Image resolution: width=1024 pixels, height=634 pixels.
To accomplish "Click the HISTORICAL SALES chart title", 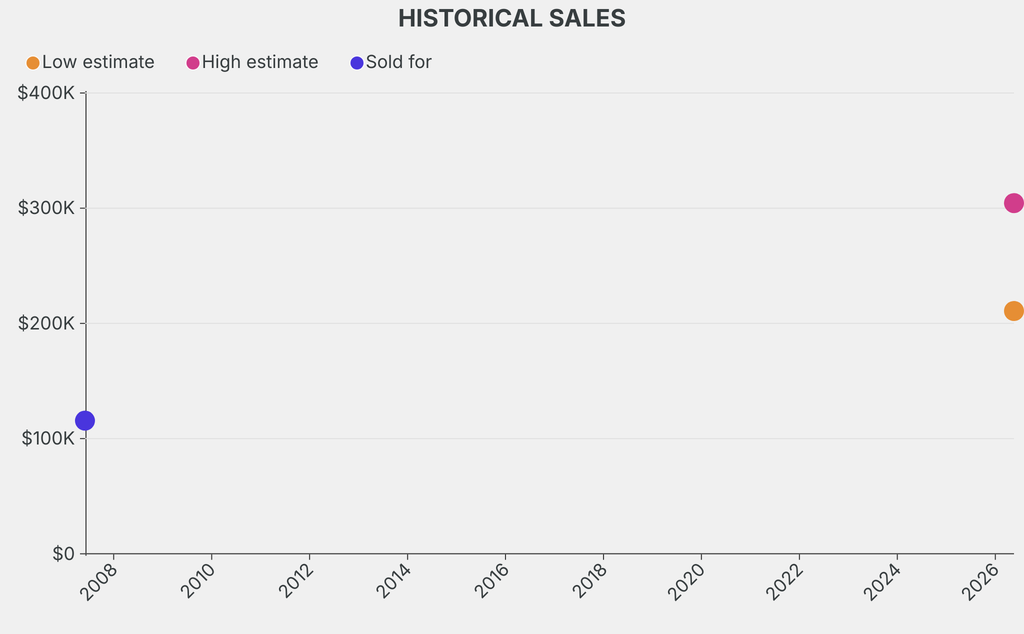I will pyautogui.click(x=512, y=18).
